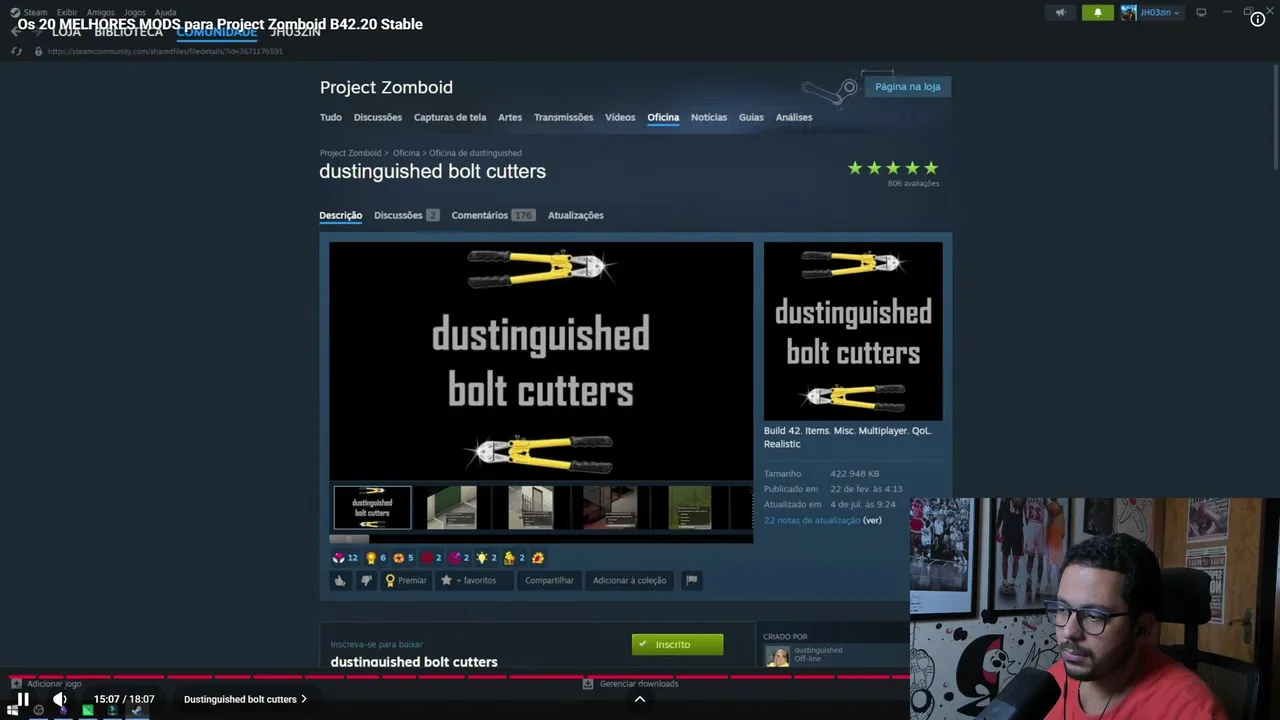Select the Oficina tab

[x=663, y=117]
